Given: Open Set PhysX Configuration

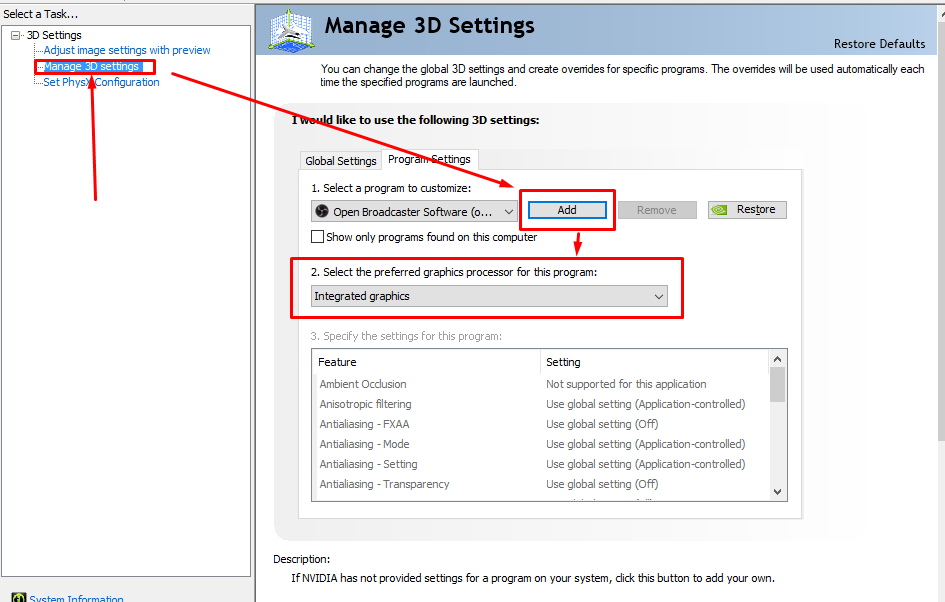Looking at the screenshot, I should [101, 82].
